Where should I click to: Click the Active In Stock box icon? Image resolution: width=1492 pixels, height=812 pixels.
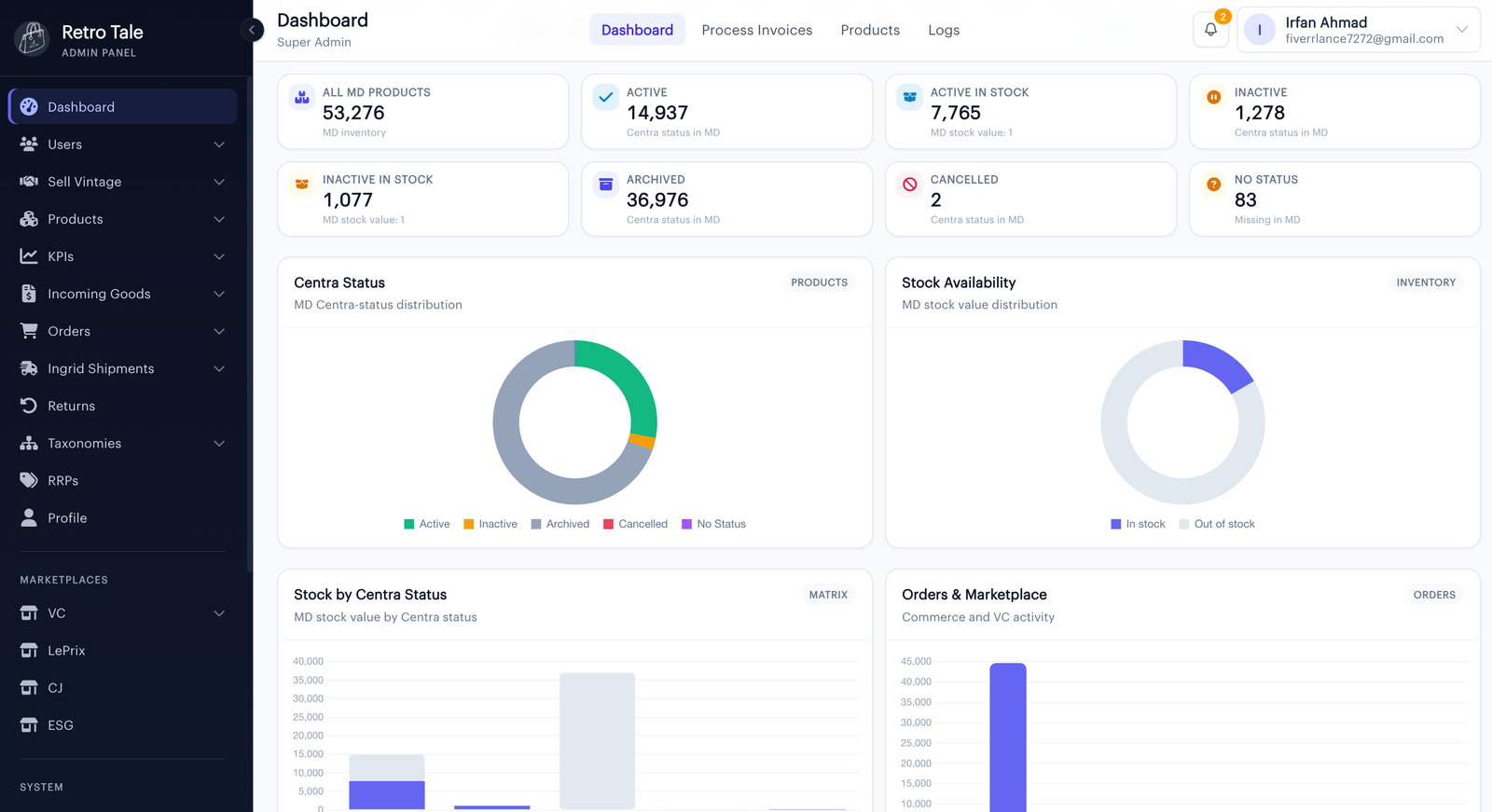(910, 97)
